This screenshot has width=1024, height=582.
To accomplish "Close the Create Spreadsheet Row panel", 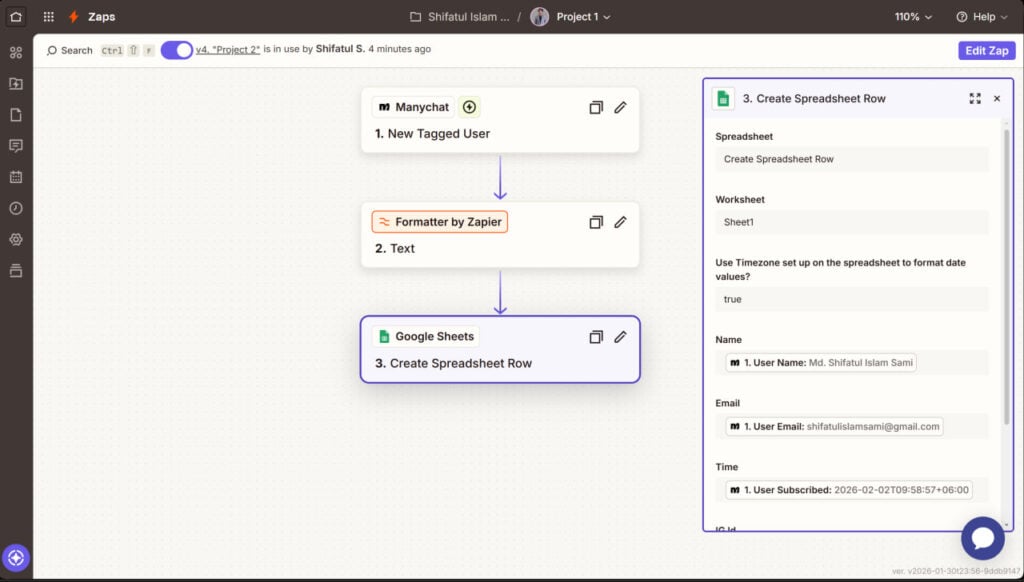I will [997, 99].
